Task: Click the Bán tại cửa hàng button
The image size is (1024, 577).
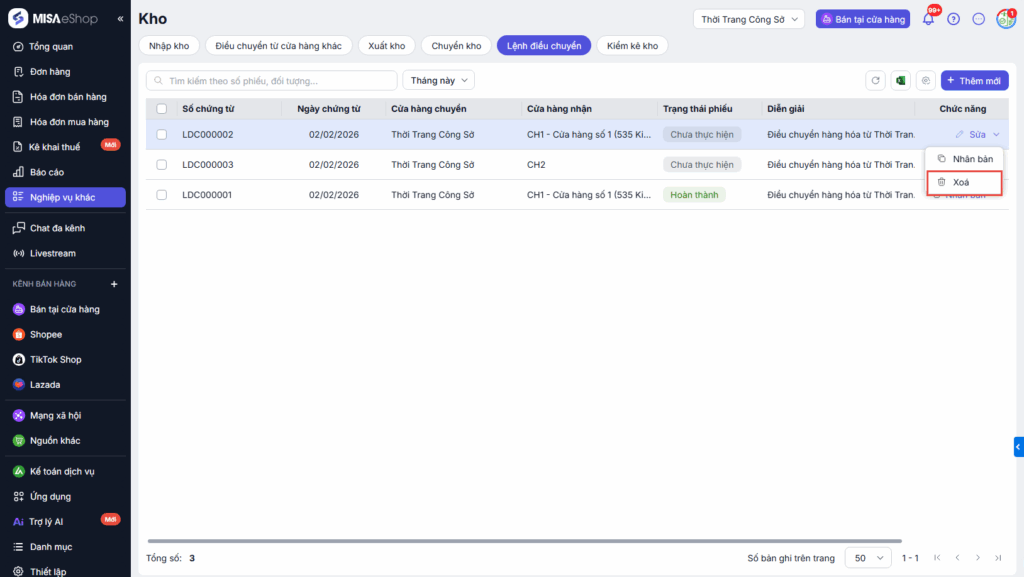Action: [x=863, y=19]
